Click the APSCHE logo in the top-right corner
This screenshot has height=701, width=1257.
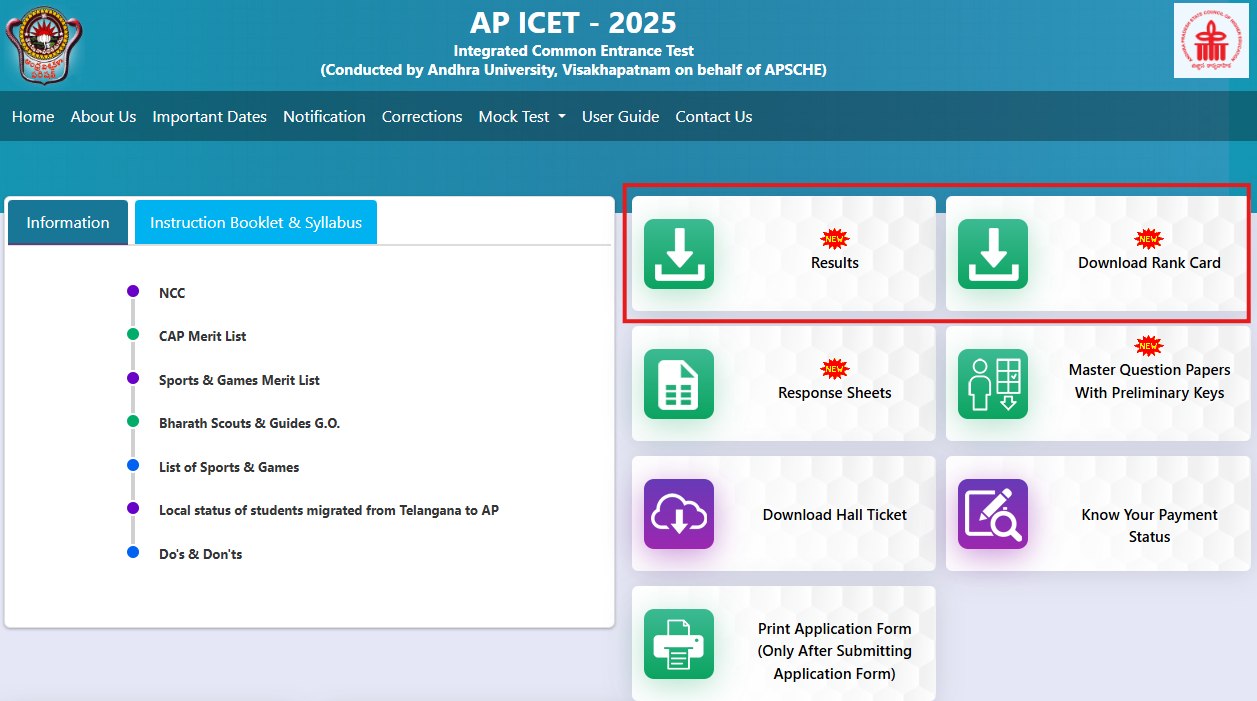(1210, 40)
